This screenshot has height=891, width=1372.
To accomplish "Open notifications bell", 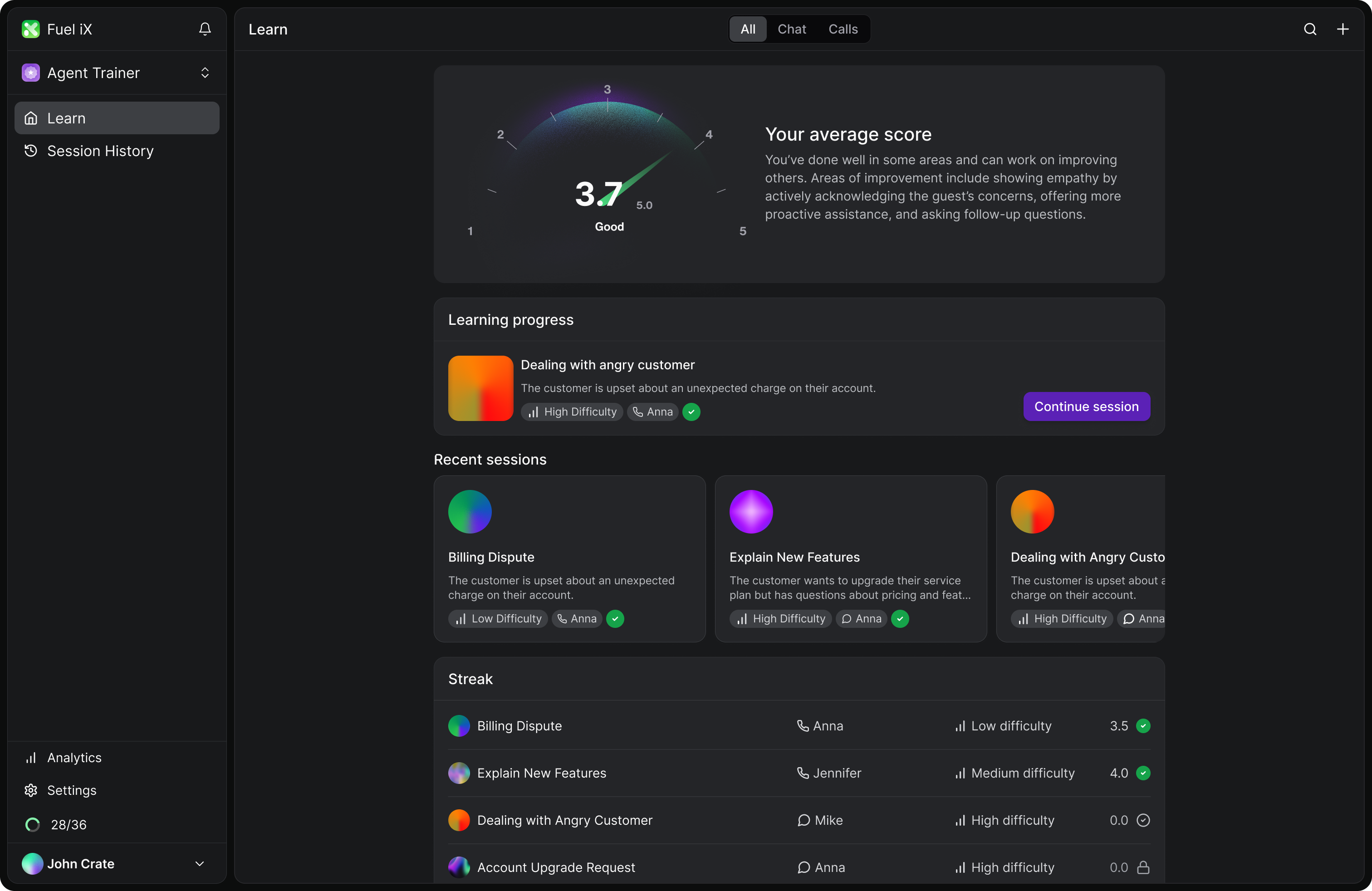I will 205,29.
